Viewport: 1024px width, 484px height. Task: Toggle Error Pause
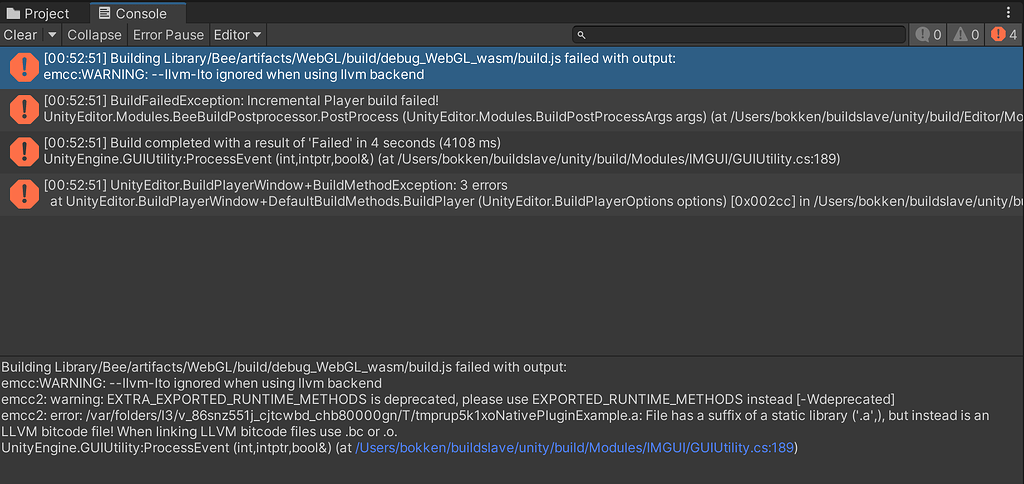coord(168,35)
